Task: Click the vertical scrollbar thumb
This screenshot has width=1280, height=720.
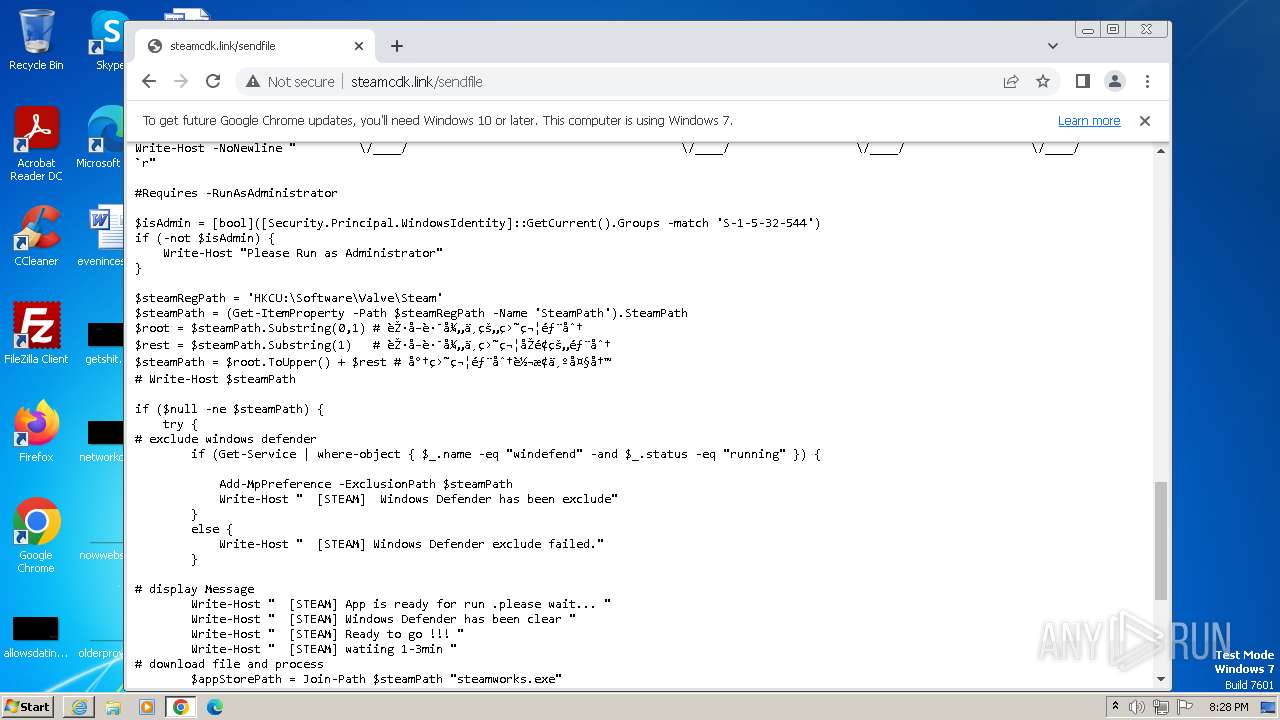Action: pos(1161,540)
